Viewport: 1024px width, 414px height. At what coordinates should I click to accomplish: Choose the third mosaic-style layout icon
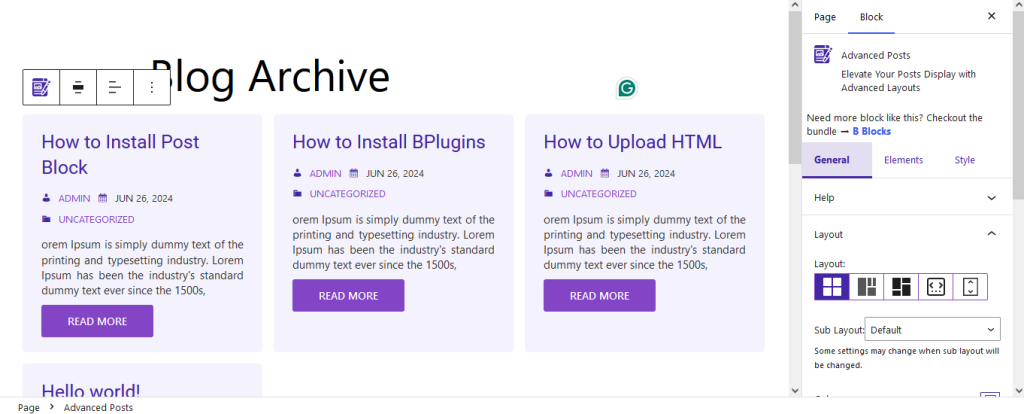click(x=901, y=287)
